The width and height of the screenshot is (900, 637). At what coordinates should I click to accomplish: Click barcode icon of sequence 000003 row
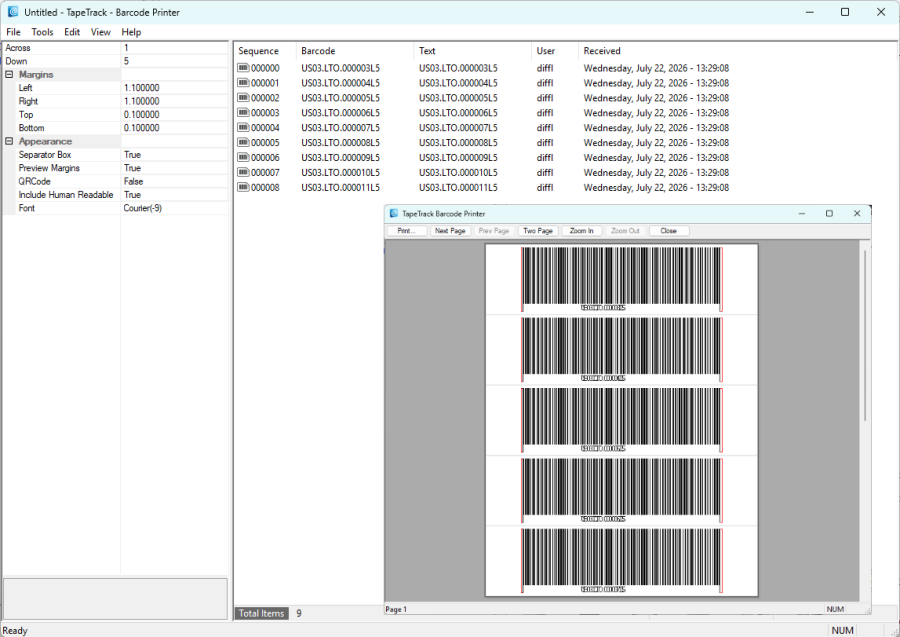pyautogui.click(x=243, y=112)
